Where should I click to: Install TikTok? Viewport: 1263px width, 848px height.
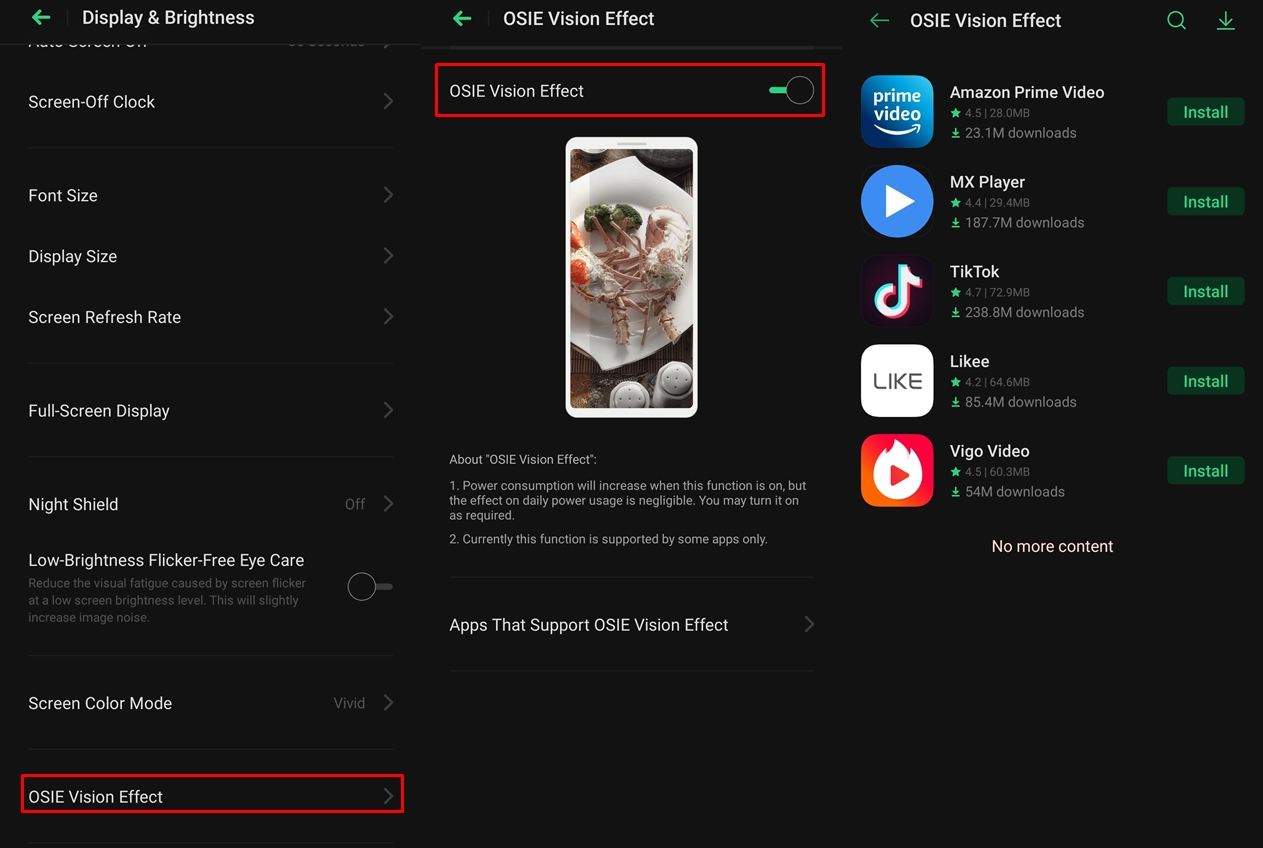point(1205,291)
